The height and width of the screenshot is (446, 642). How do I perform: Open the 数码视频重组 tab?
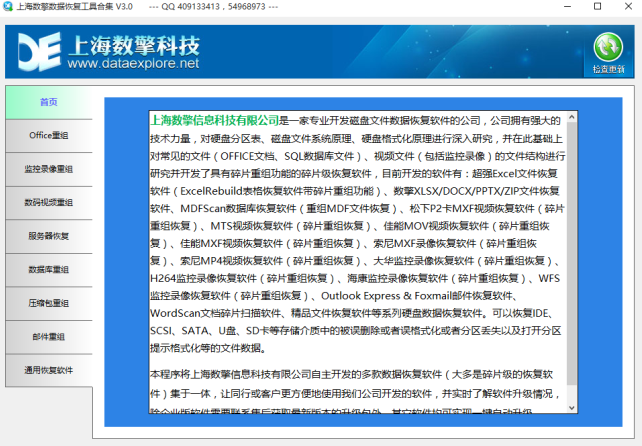(49, 203)
